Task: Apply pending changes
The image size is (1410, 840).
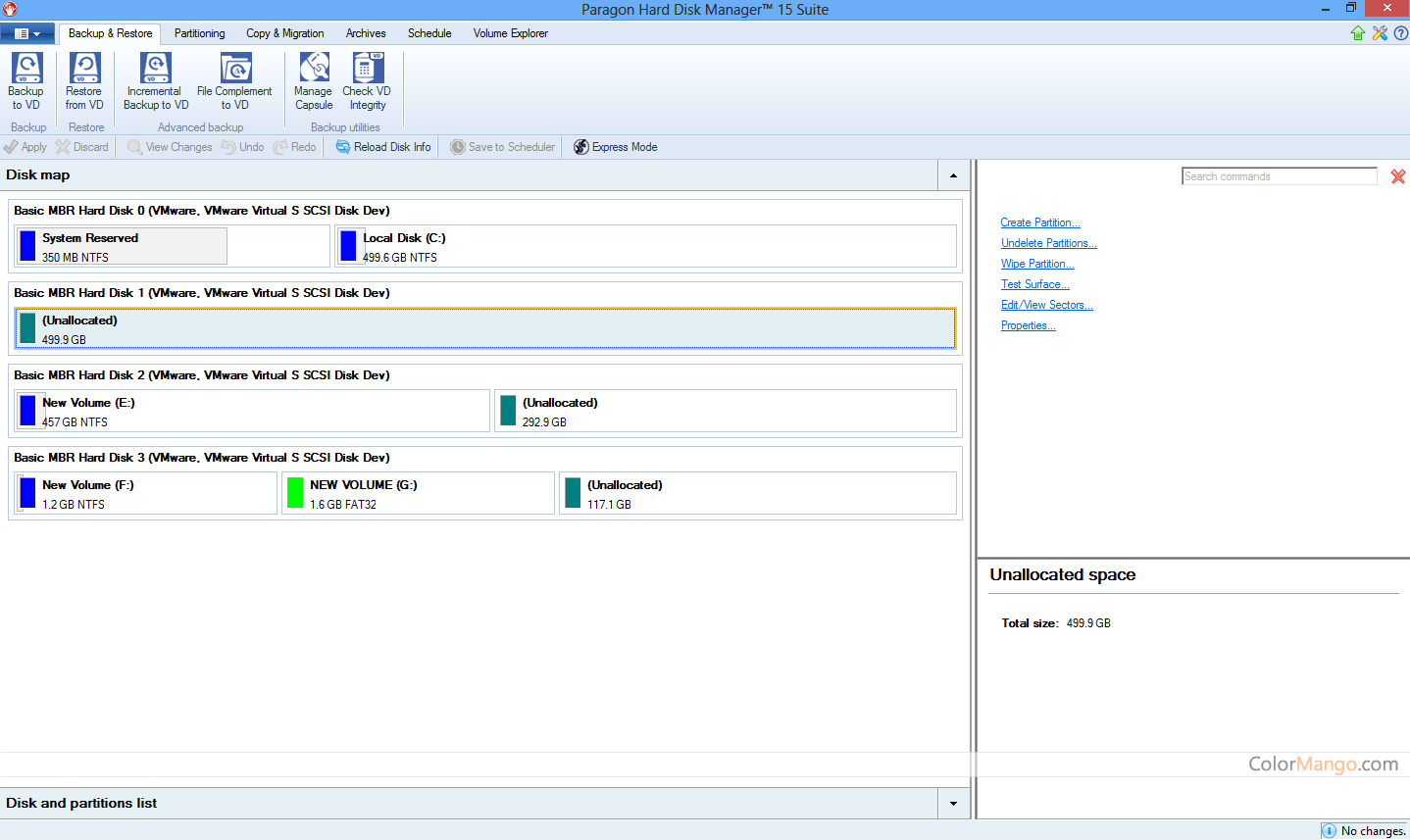Action: coord(25,147)
